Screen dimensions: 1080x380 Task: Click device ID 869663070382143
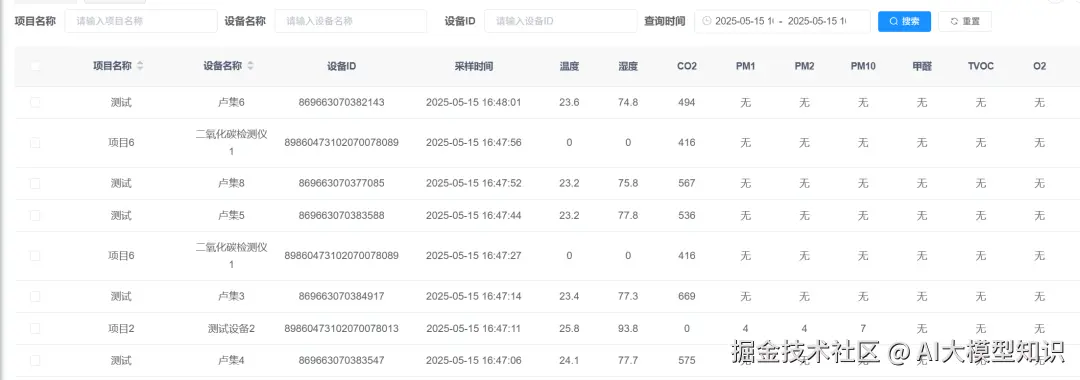342,103
